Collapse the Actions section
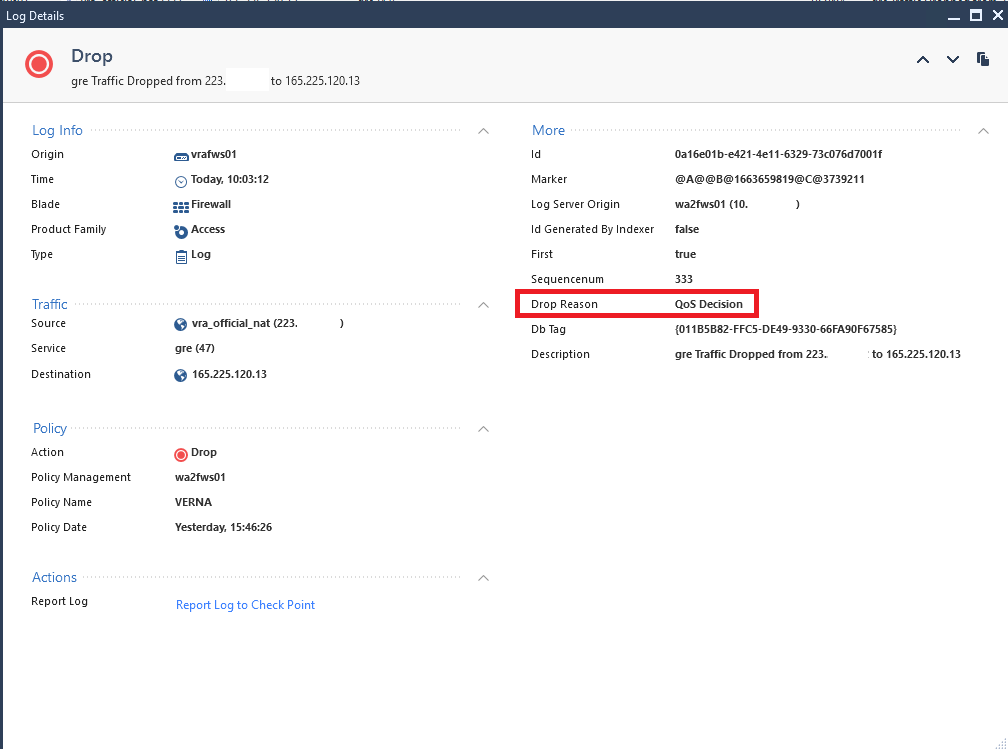The width and height of the screenshot is (1008, 749). coord(484,578)
